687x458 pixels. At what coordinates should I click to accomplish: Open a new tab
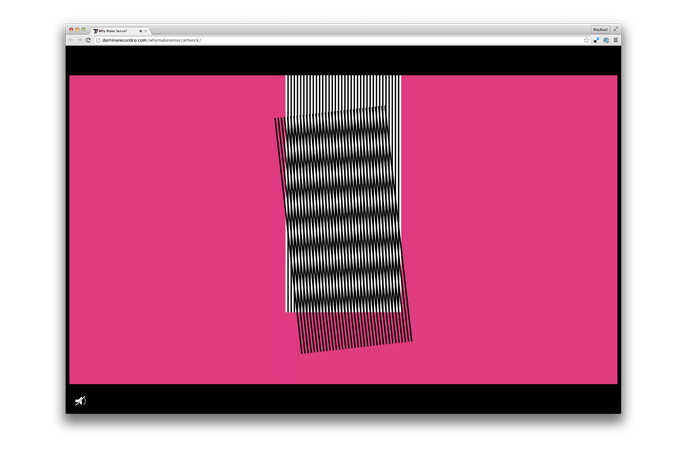pyautogui.click(x=156, y=31)
